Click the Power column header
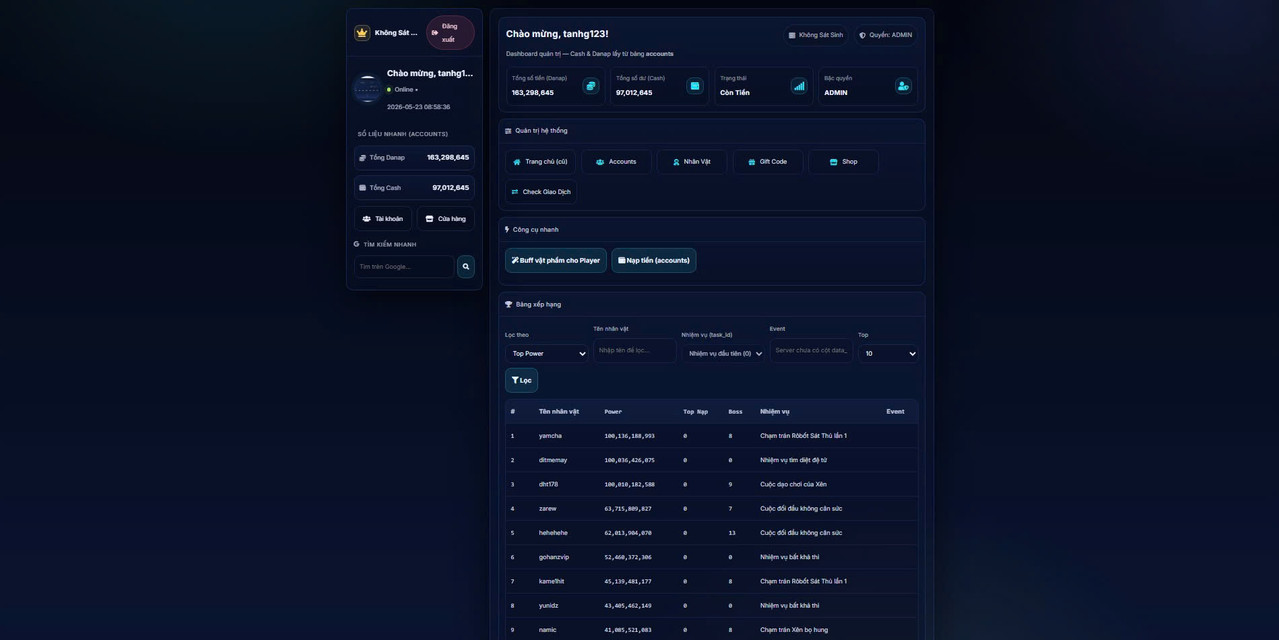The width and height of the screenshot is (1279, 640). pyautogui.click(x=613, y=412)
